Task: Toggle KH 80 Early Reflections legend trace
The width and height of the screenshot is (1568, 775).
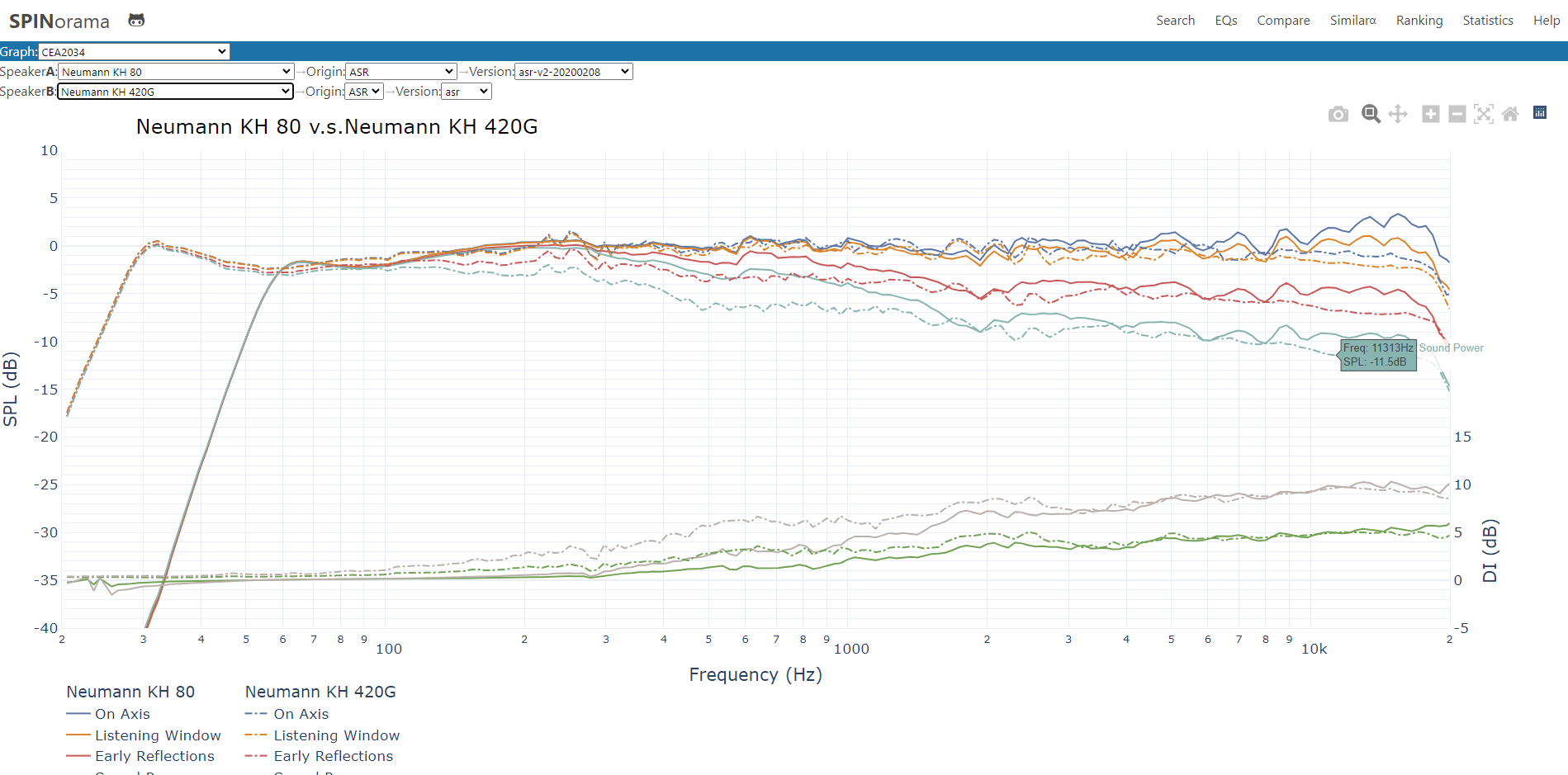Action: [140, 756]
